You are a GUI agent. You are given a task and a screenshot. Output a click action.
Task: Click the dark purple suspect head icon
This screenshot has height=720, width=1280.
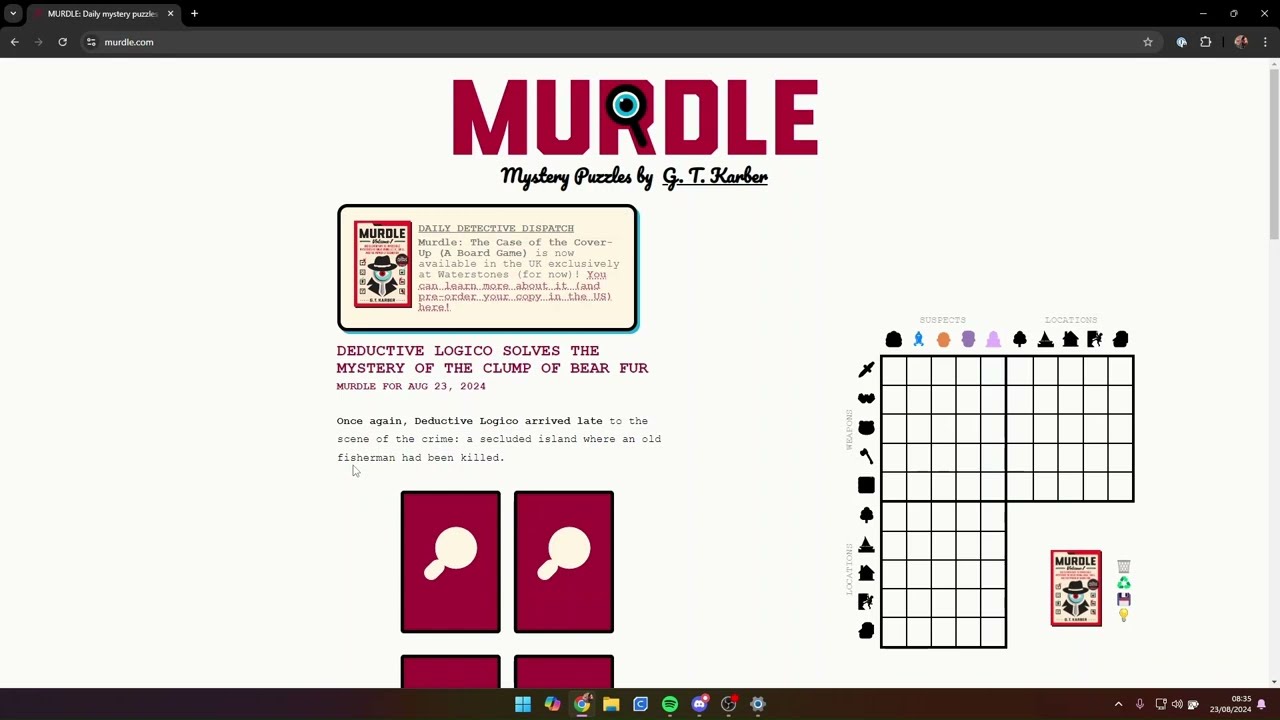tap(968, 340)
